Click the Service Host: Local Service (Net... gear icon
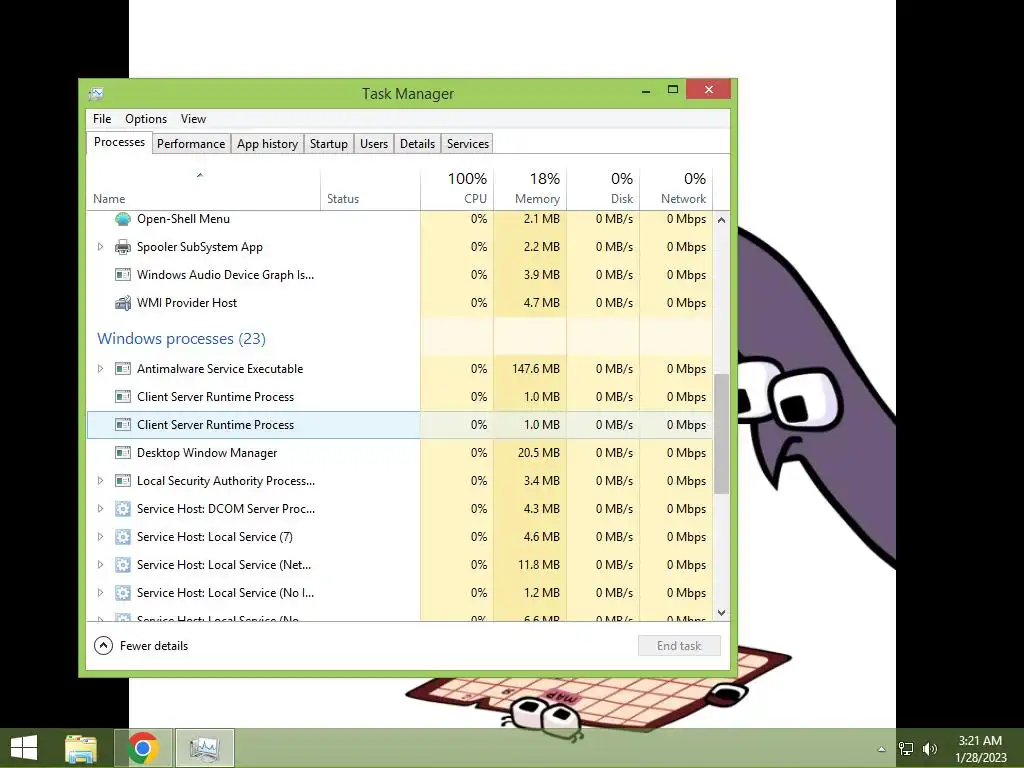This screenshot has width=1024, height=768. pos(123,565)
